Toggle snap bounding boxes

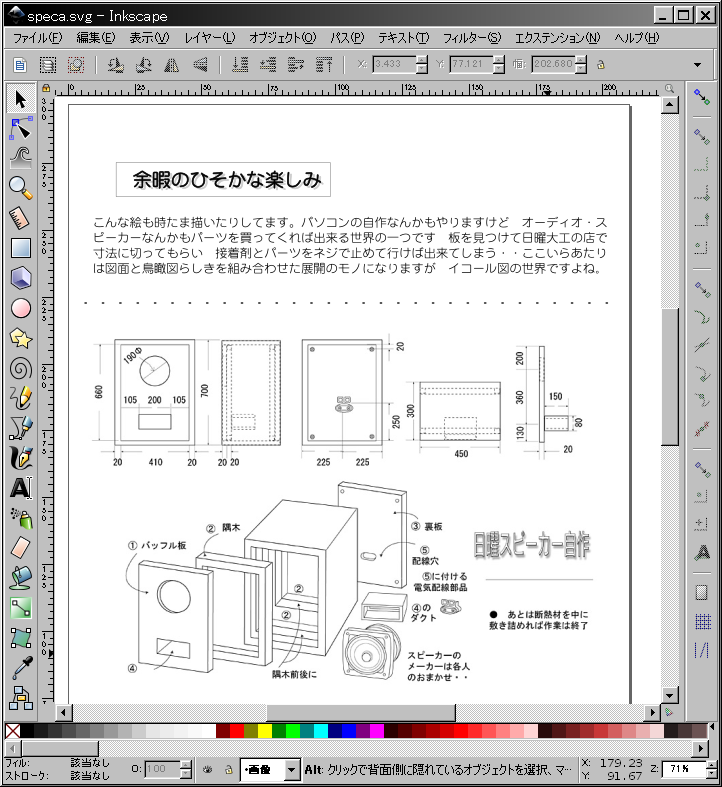pos(702,136)
